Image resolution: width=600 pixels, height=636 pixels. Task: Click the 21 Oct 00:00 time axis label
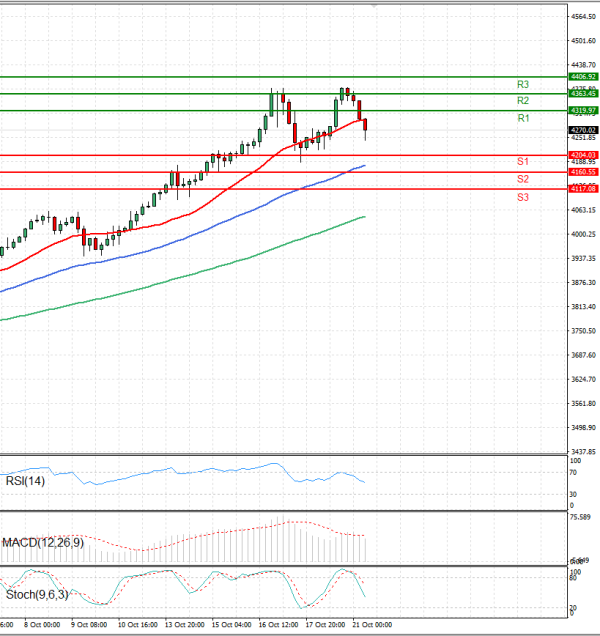click(373, 624)
